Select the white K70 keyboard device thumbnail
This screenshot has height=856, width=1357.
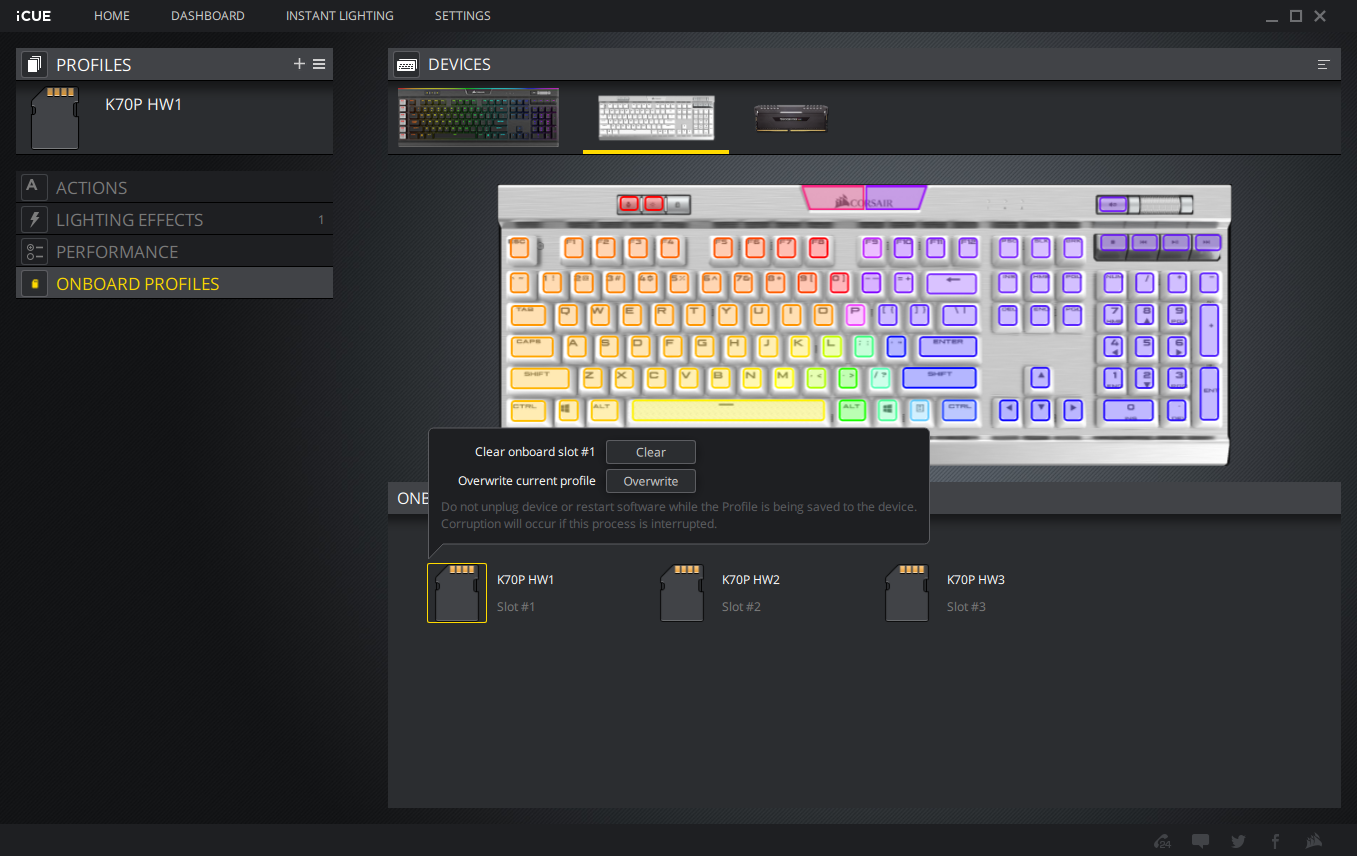(x=656, y=118)
